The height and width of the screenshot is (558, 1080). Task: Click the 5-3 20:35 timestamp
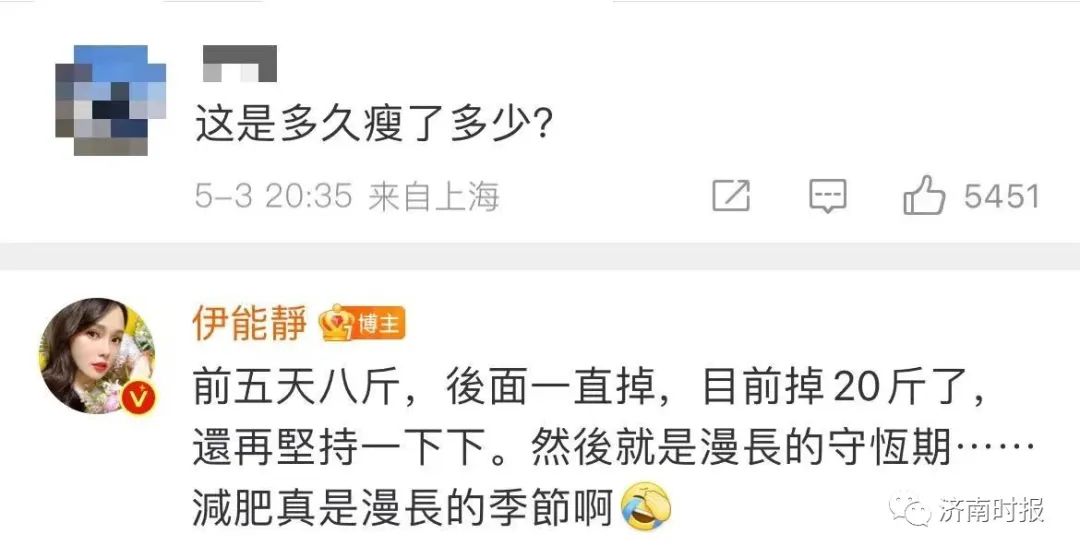273,197
